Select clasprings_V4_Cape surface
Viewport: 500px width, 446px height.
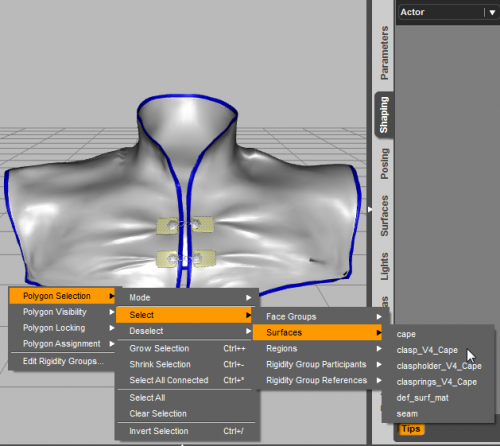(x=438, y=382)
